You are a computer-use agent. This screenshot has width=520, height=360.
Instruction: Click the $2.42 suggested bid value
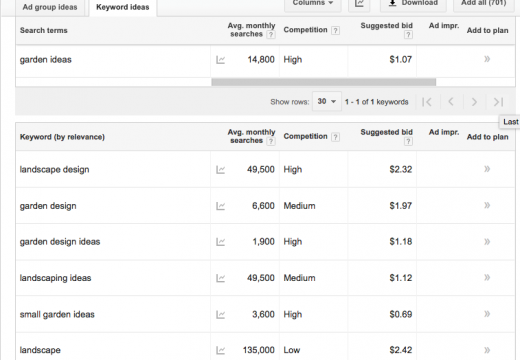401,350
